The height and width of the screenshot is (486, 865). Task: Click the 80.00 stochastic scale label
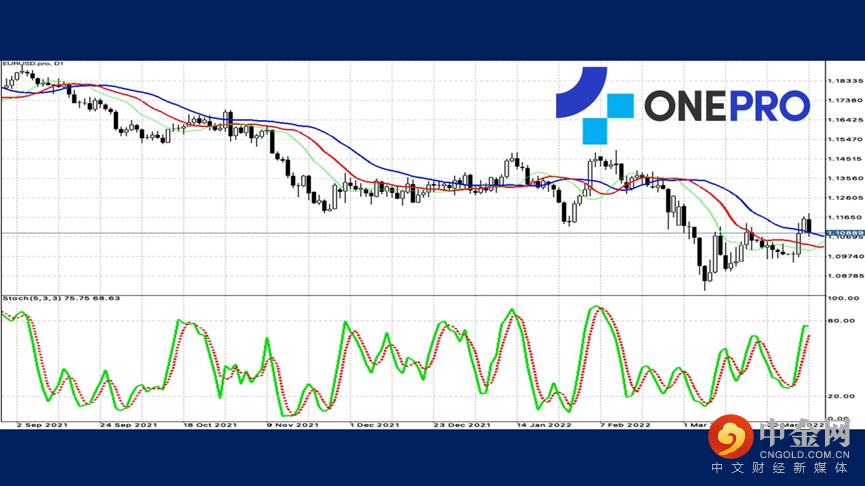(843, 321)
